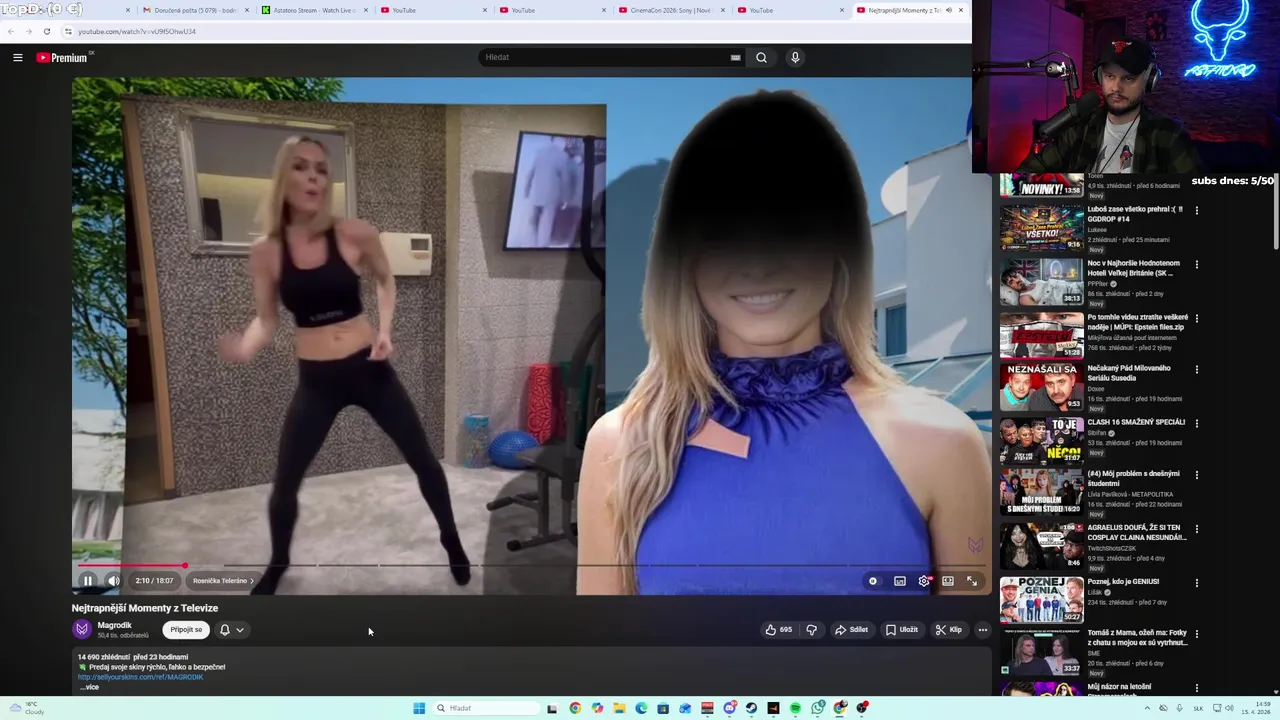Click the taskbar Hledať search box
The image size is (1280, 720).
(486, 708)
